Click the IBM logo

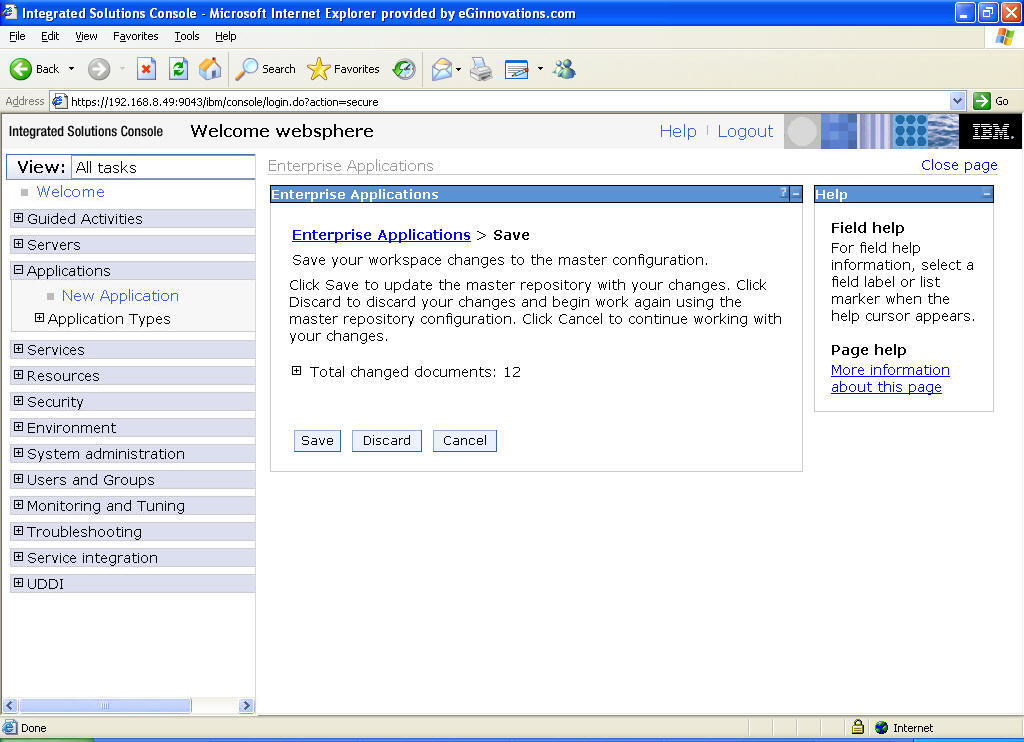991,131
